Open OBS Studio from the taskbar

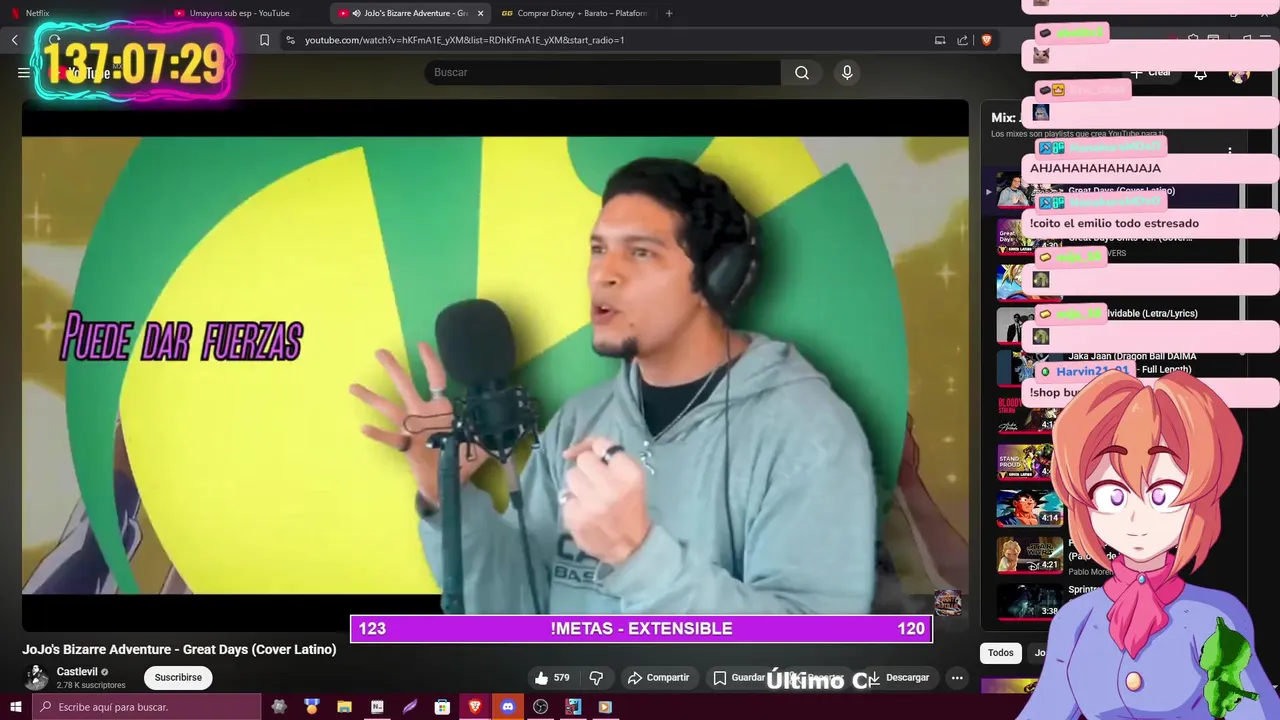pyautogui.click(x=540, y=707)
